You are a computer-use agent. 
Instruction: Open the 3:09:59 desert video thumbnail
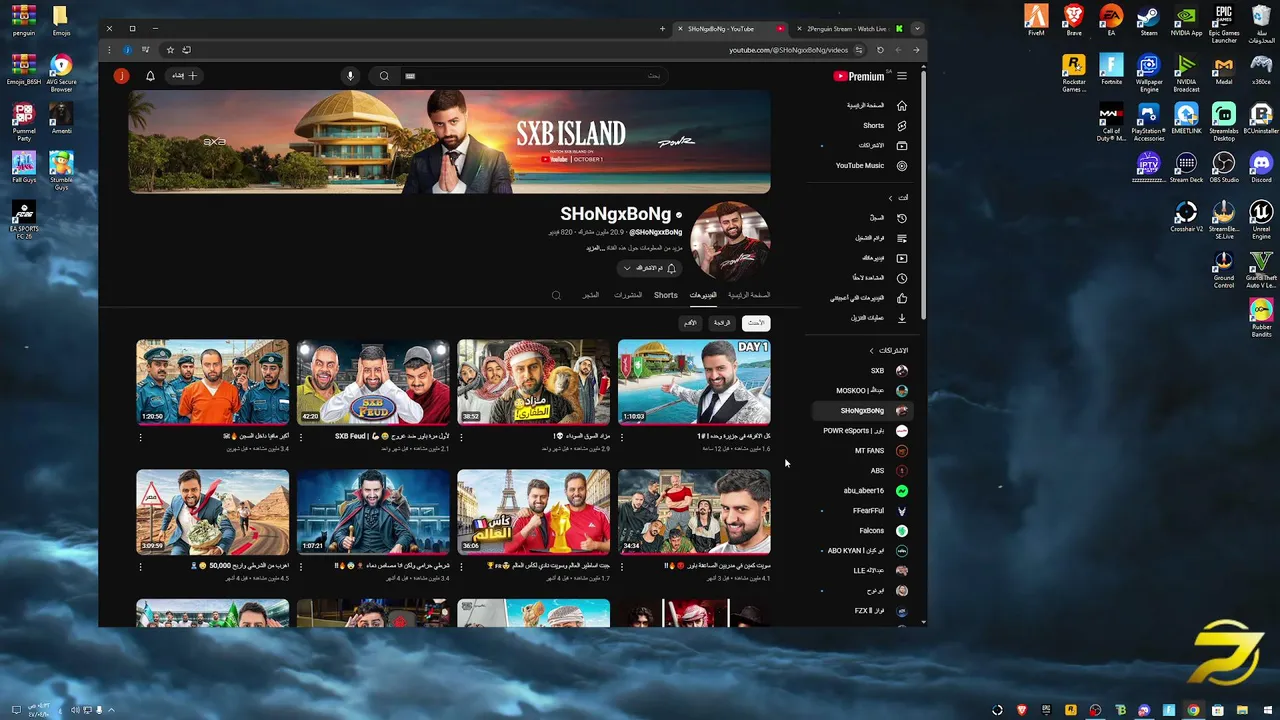click(x=212, y=512)
